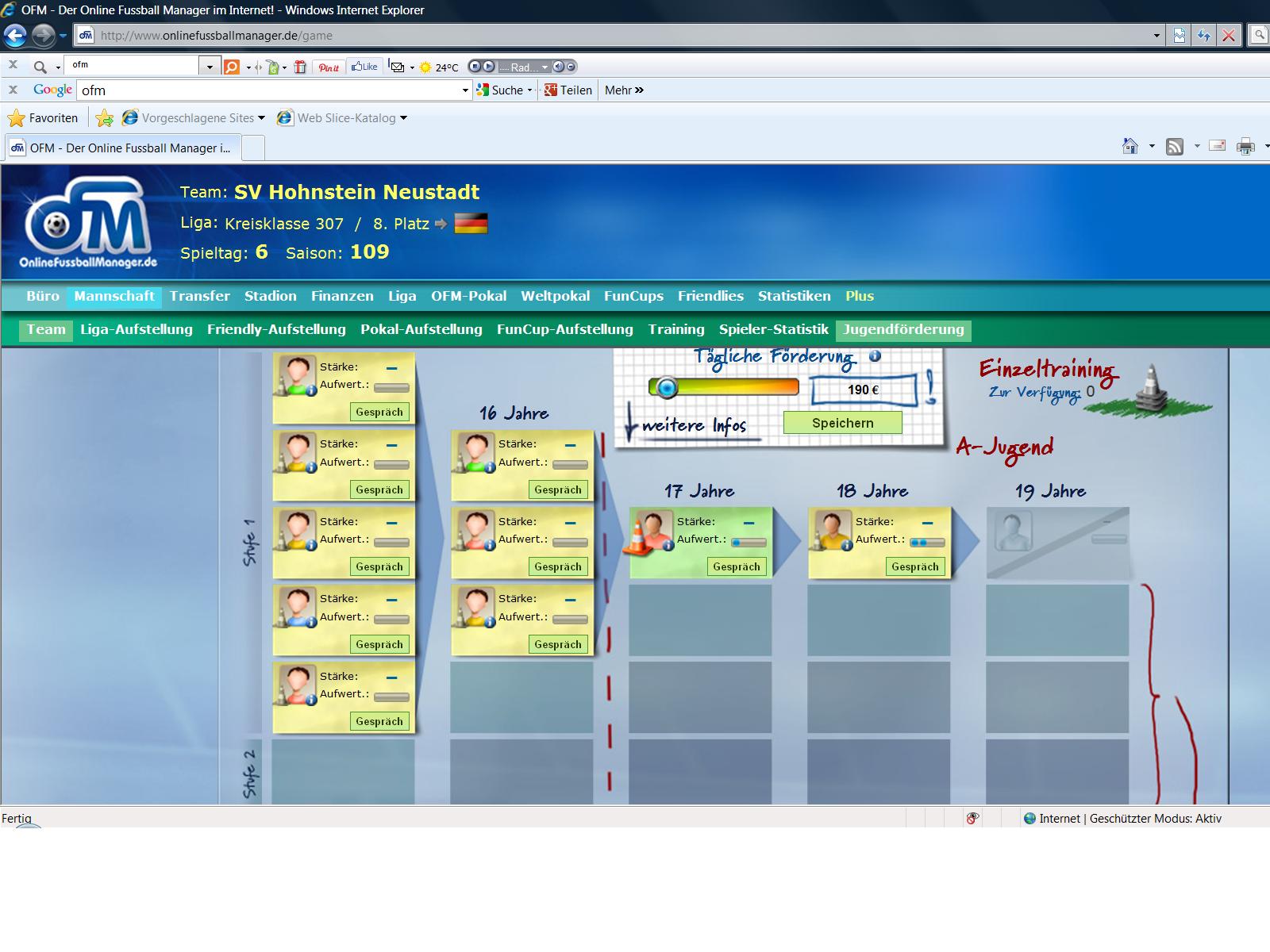Click the Pin it toolbar button
The image size is (1270, 952).
coord(329,67)
